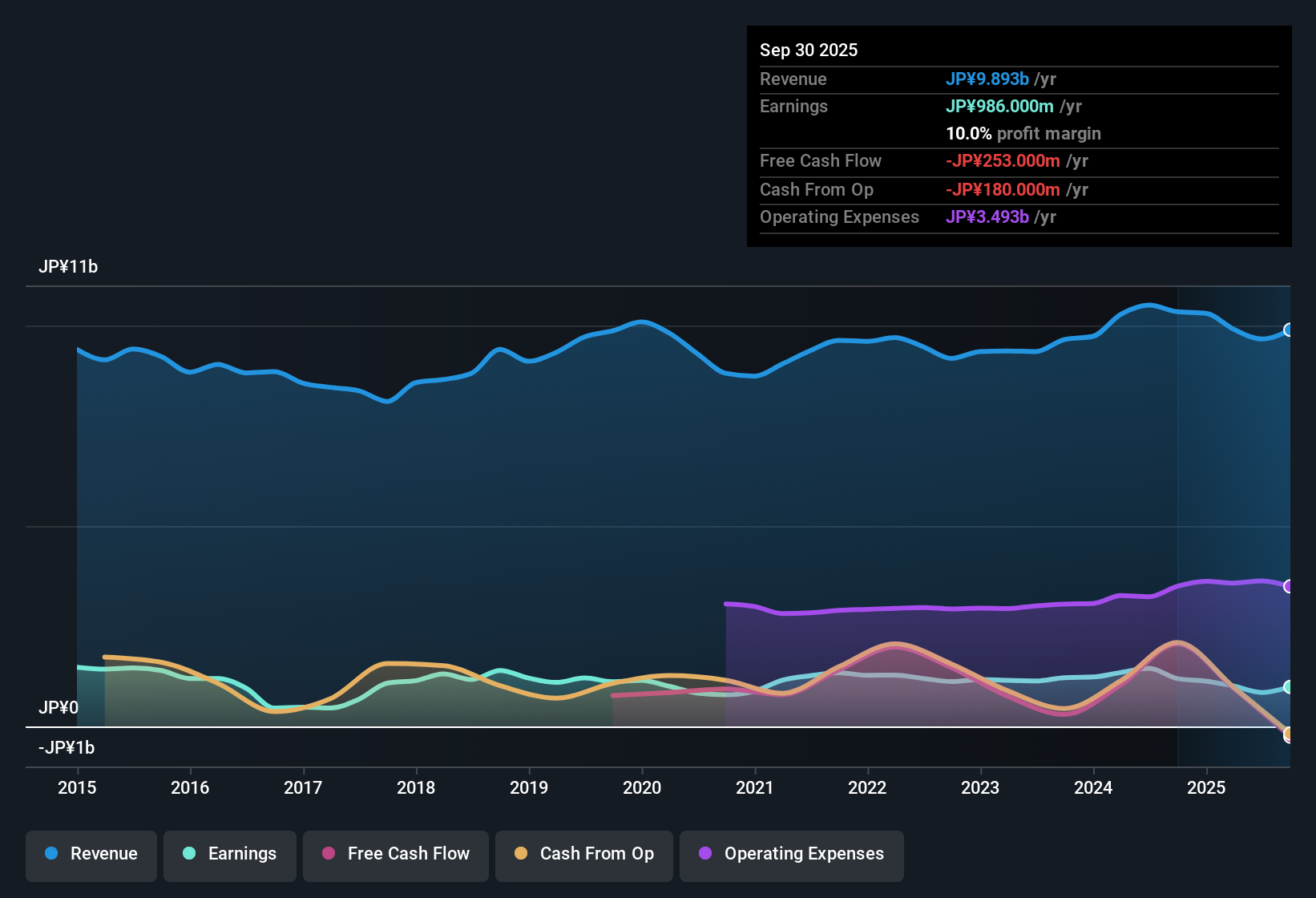Screen dimensions: 1316x898
Task: Select the Revenue endpoint marker on the chart
Action: (1288, 329)
